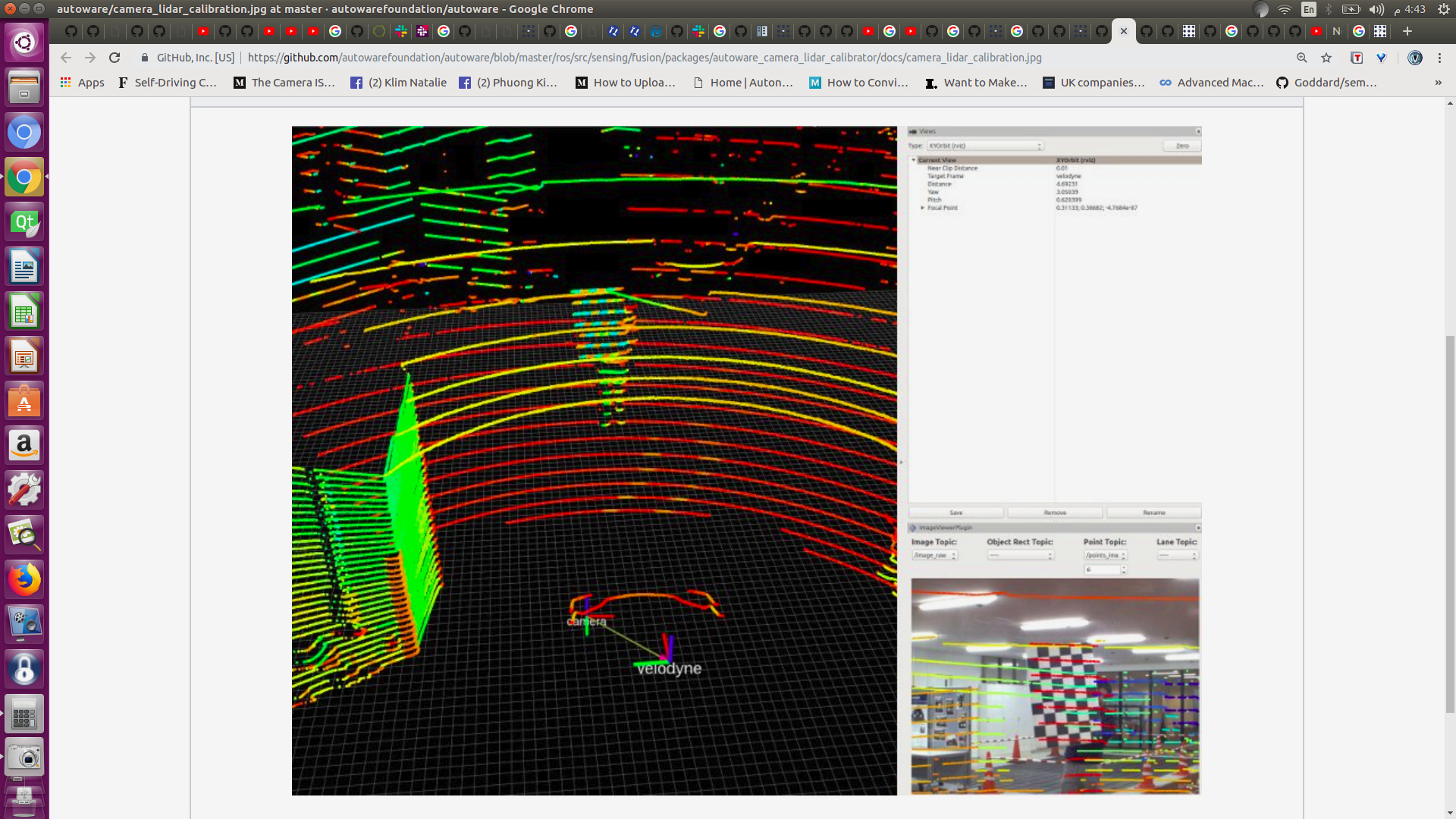This screenshot has height=819, width=1456.
Task: Click the URL in the address bar
Action: 645,58
